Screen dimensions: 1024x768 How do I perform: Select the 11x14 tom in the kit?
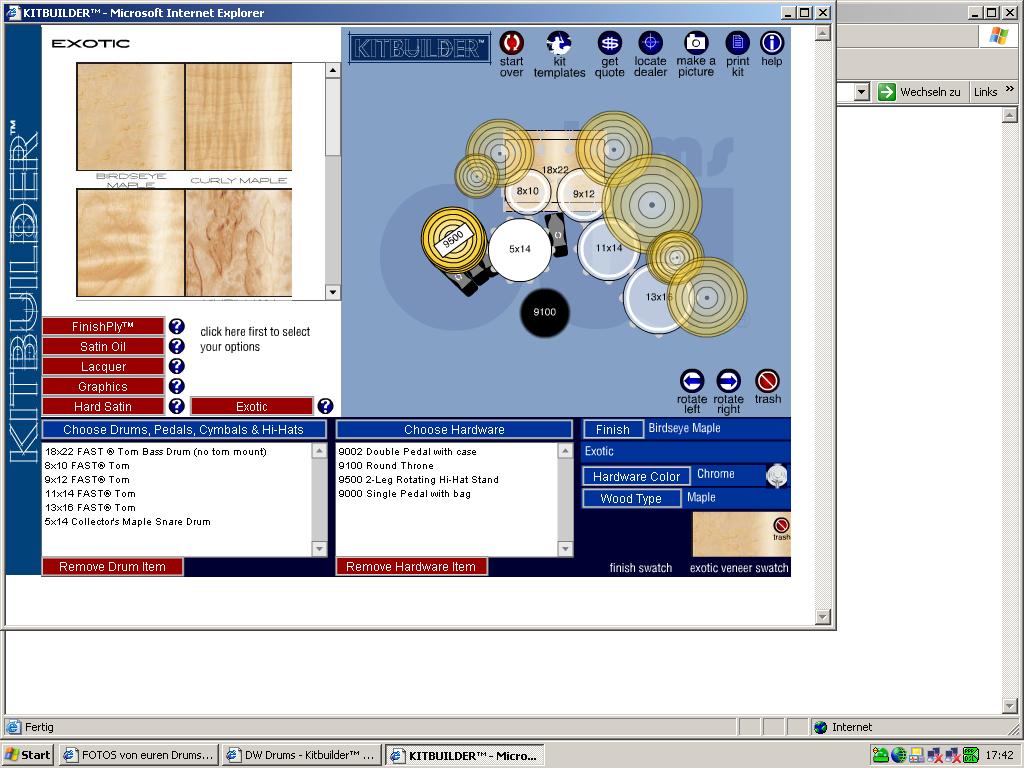(608, 249)
